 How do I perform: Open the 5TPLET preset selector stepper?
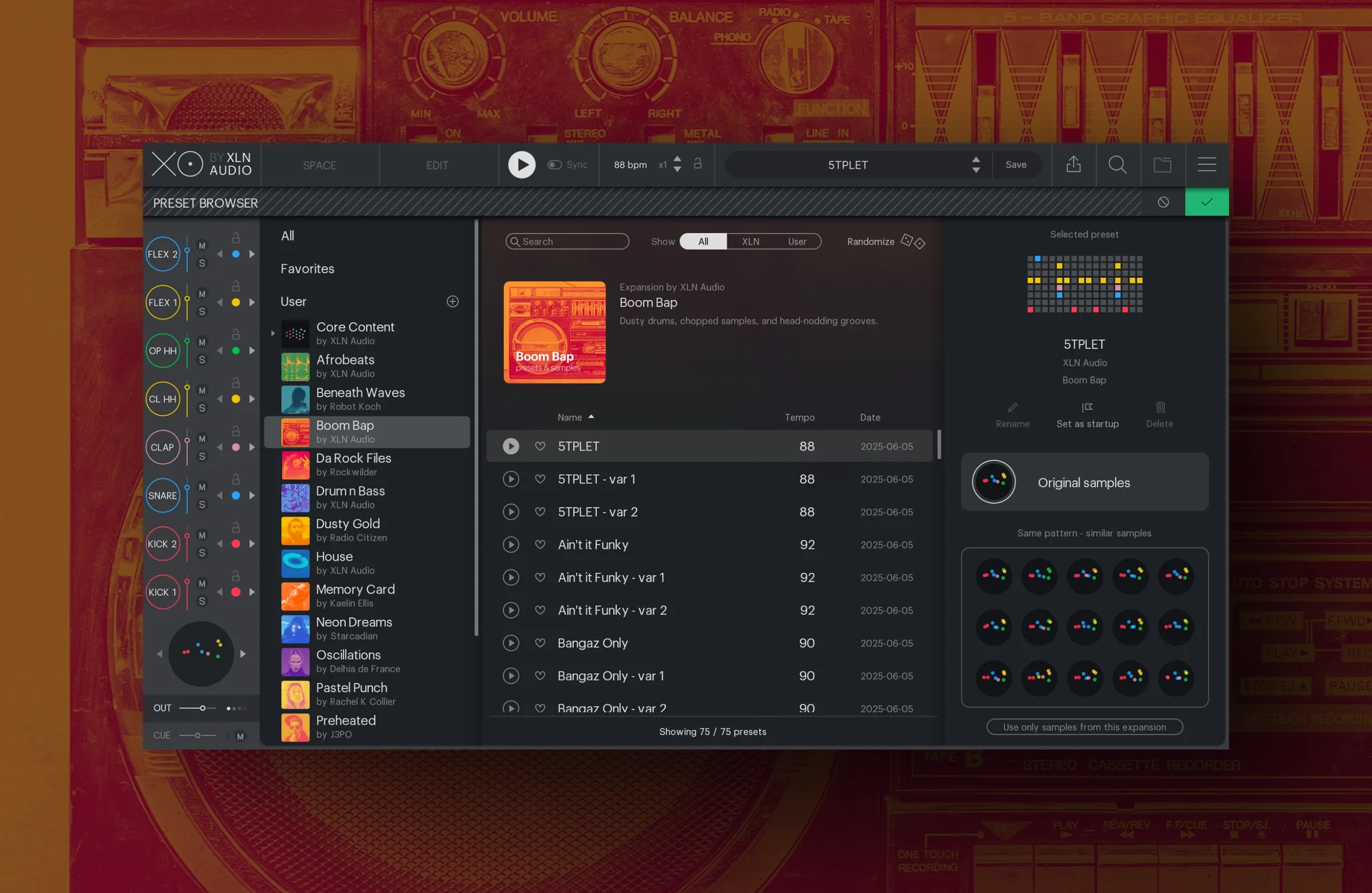(976, 165)
